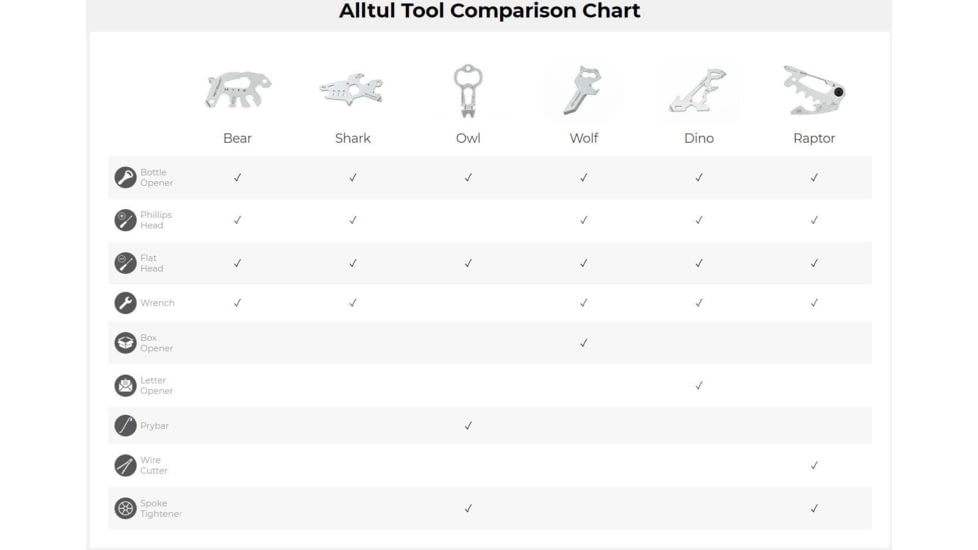
Task: Click the Alltul Tool Comparison Chart heading
Action: (x=489, y=12)
